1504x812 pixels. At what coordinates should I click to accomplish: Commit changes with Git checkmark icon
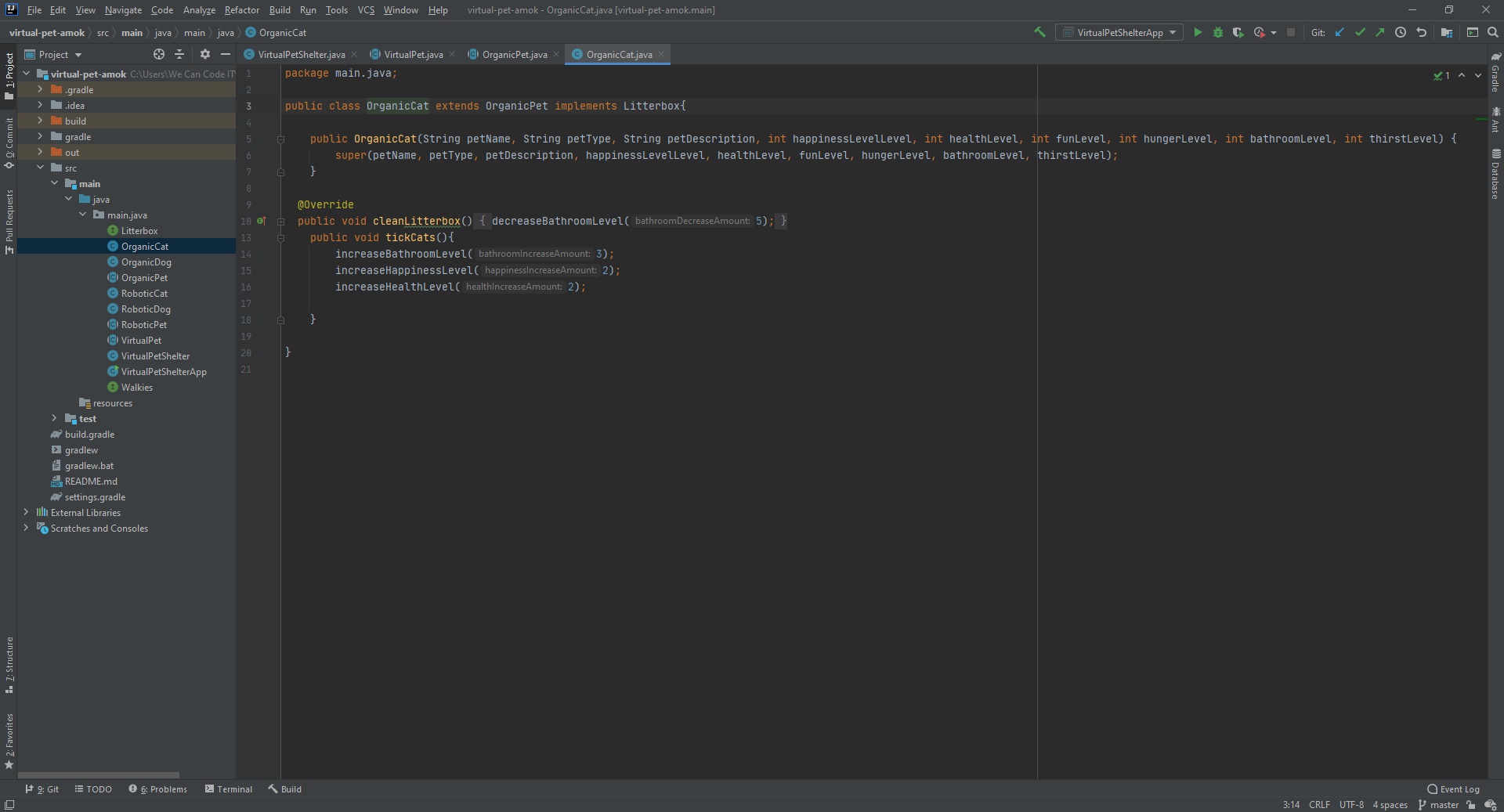coord(1360,32)
